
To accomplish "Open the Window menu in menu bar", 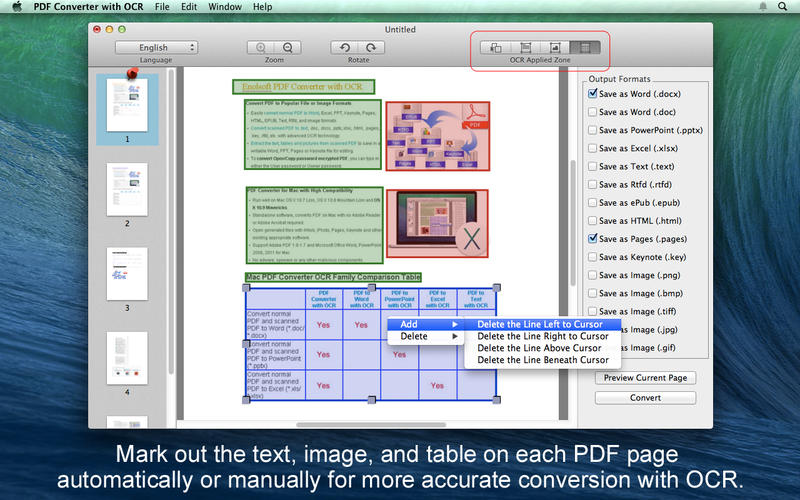I will click(227, 7).
